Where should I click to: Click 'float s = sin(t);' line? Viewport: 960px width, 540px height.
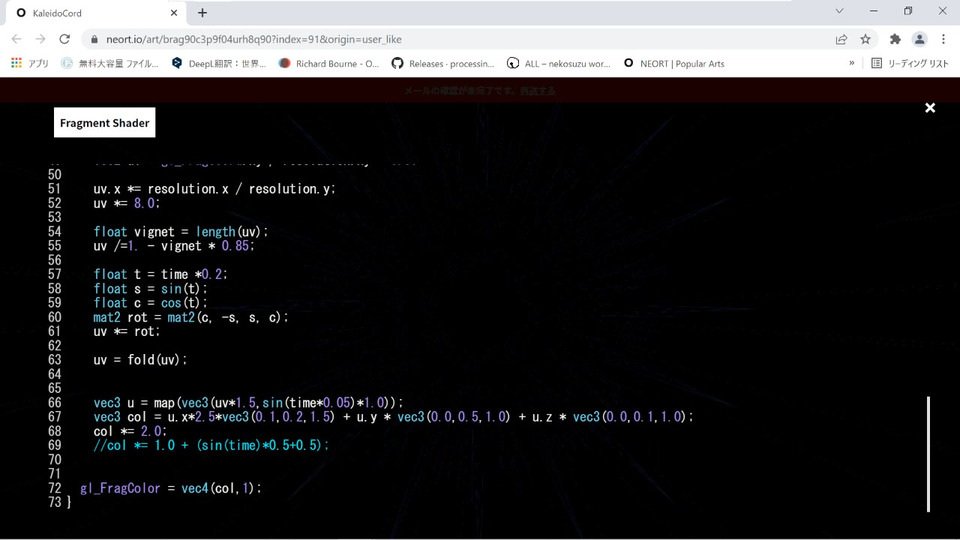point(150,288)
